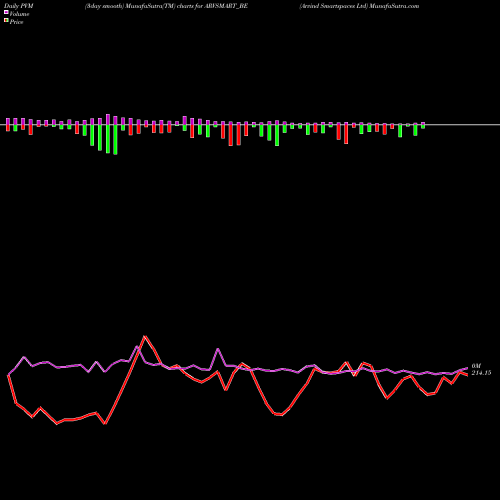Click the 'Daily PVM' chart title
The width and height of the screenshot is (500, 500).
pos(19,6)
